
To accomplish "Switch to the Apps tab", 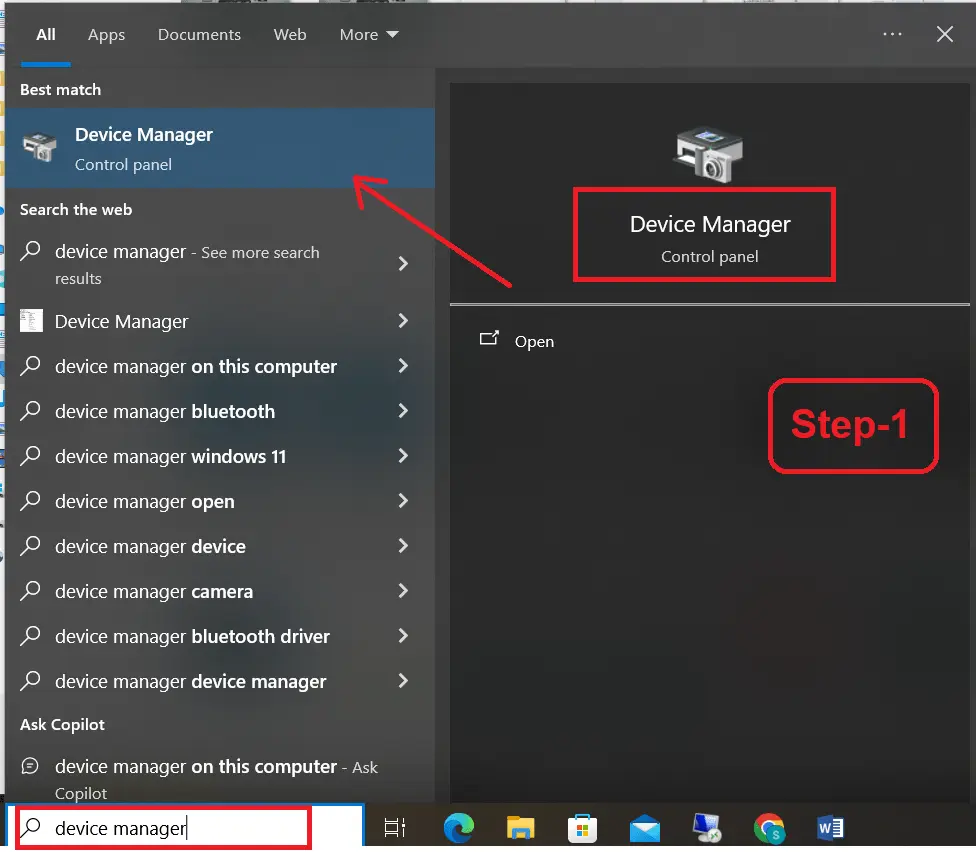I will (x=106, y=34).
